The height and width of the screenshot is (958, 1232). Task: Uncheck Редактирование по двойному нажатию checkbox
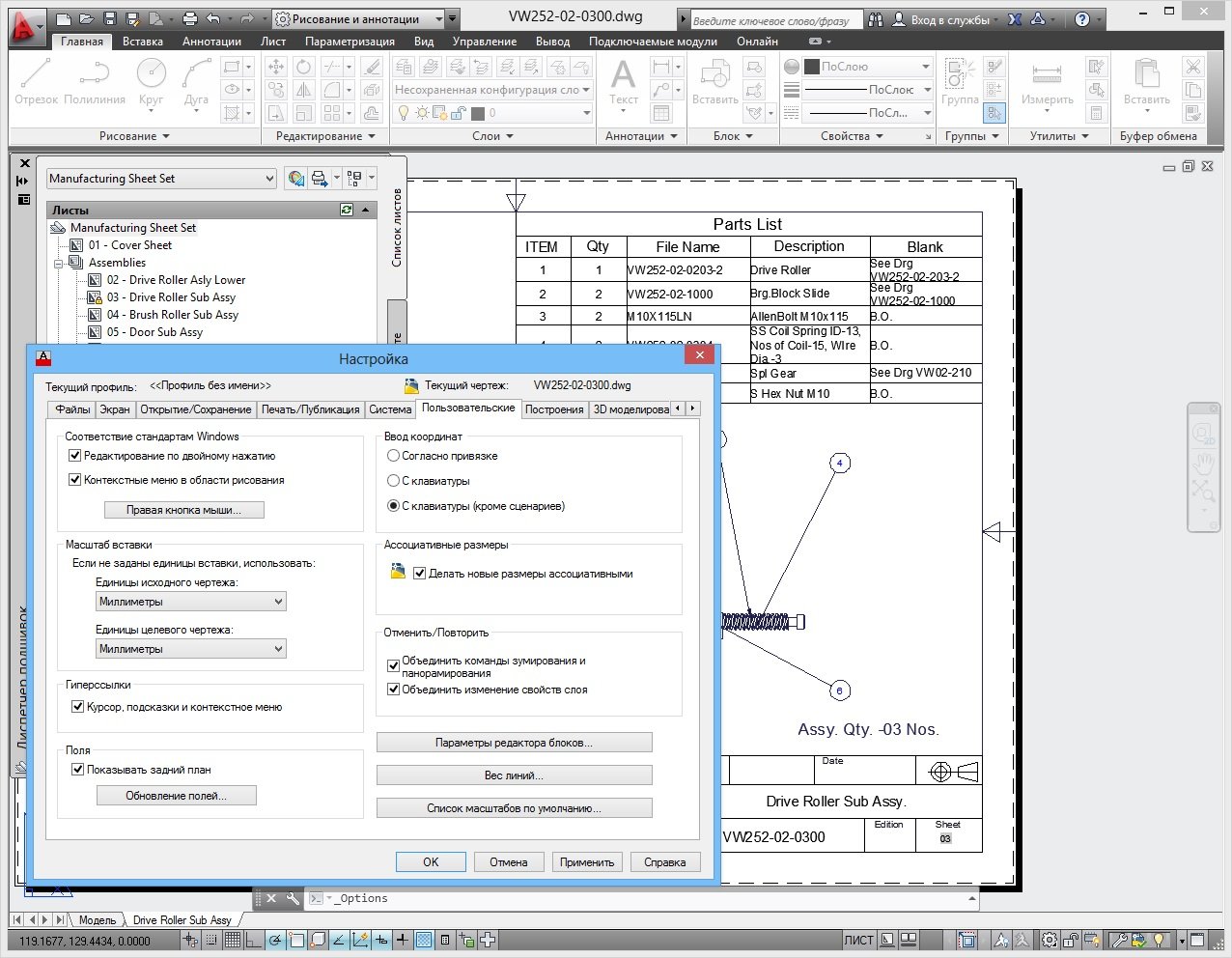click(74, 456)
